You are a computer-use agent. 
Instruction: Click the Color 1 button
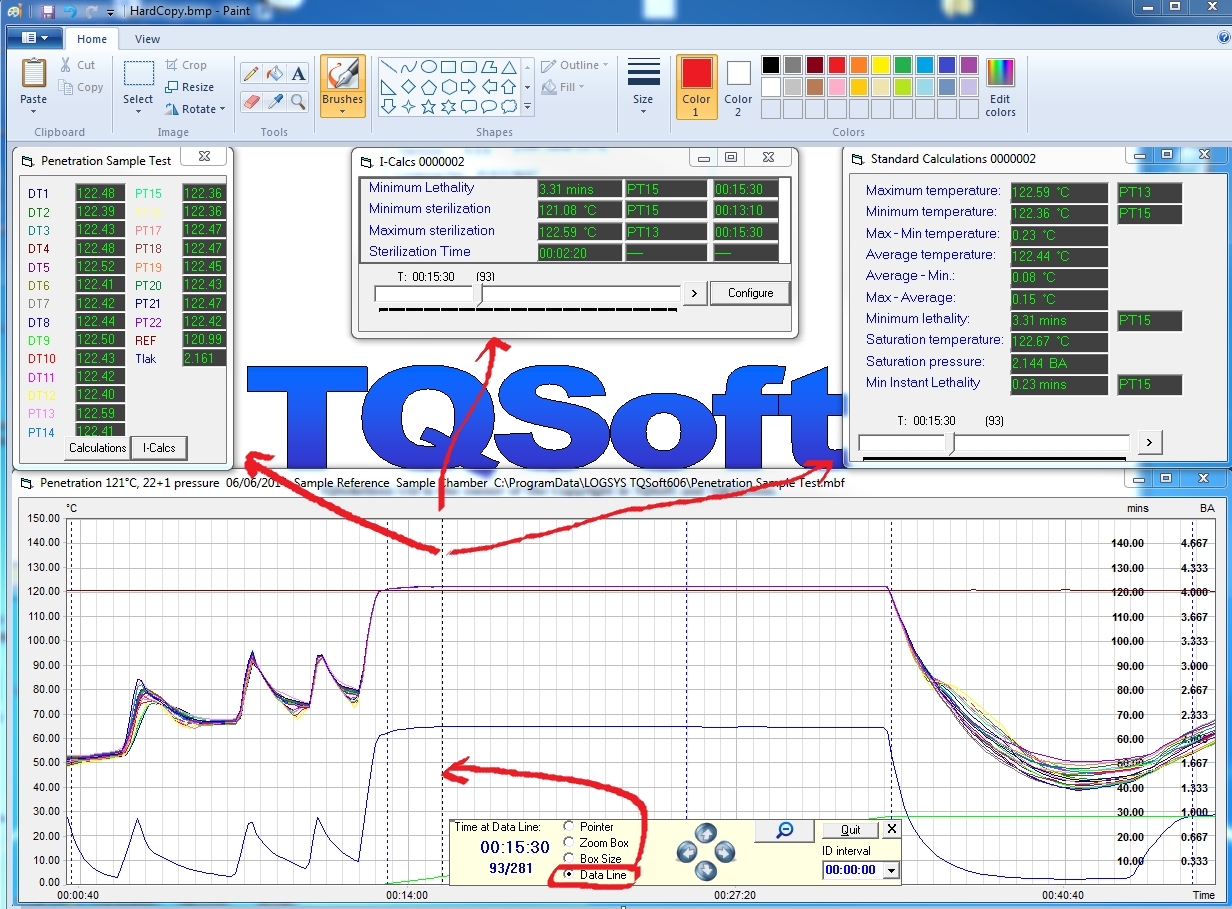click(x=697, y=87)
